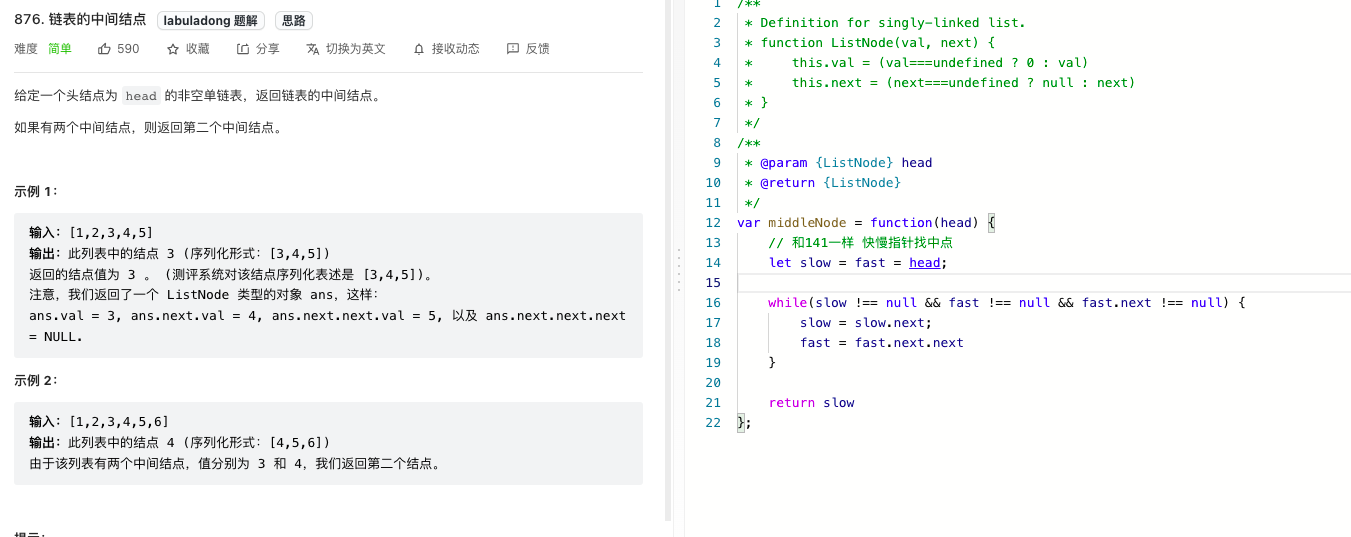Click fast = fast.next.next on line 18

pyautogui.click(x=882, y=343)
